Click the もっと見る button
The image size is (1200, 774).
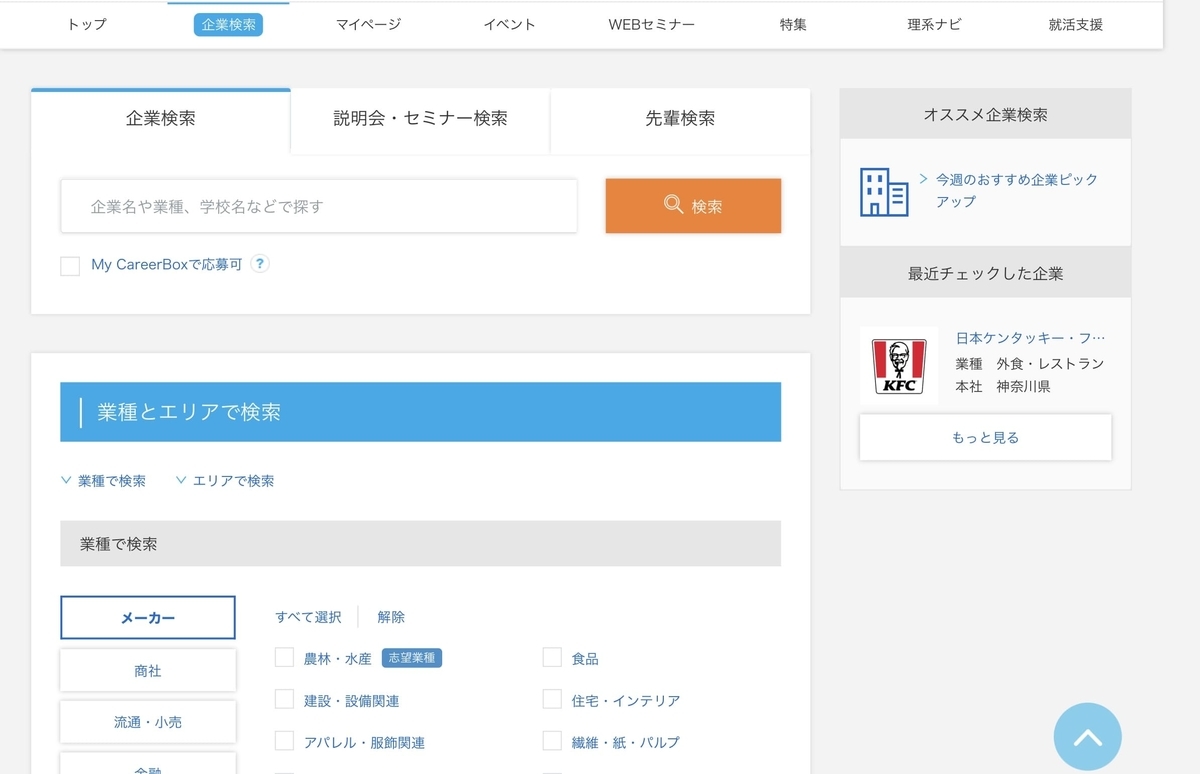(x=986, y=438)
